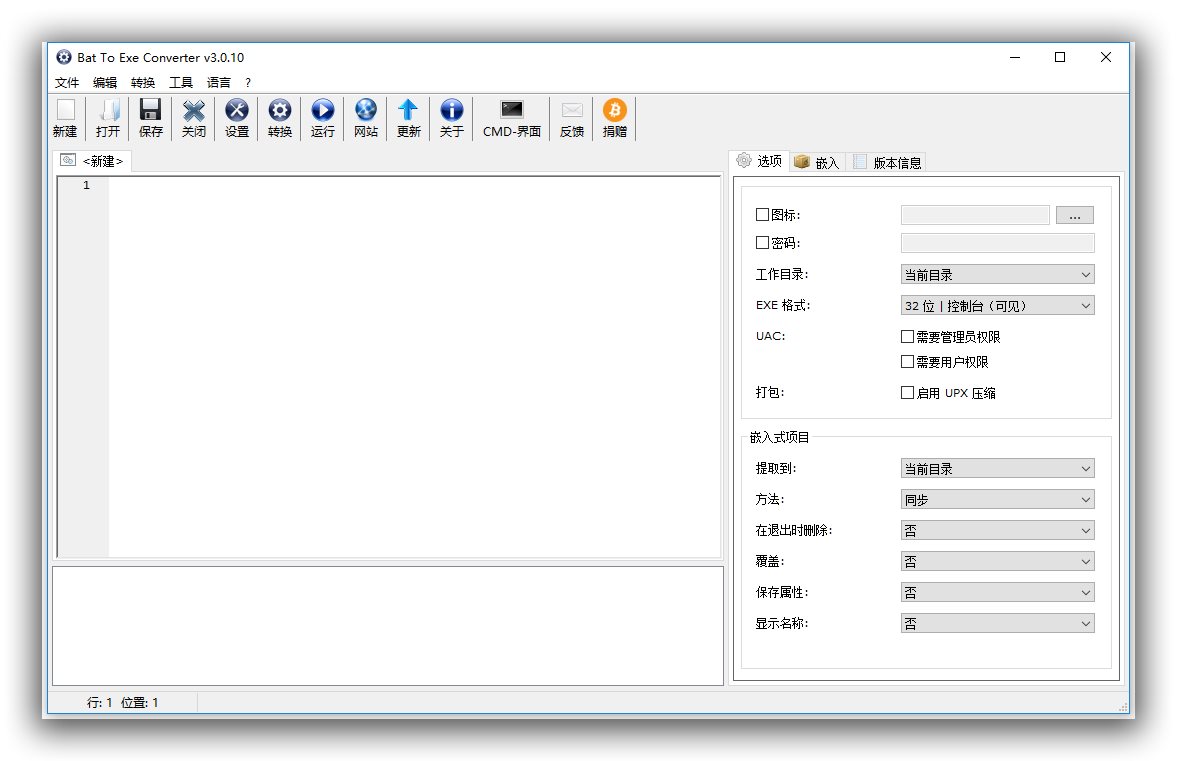Viewport: 1177px width, 761px height.
Task: Open the 关于 (About) info icon
Action: (x=452, y=119)
